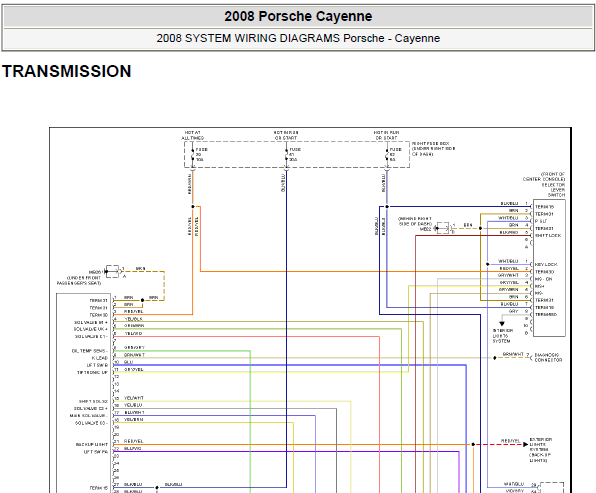This screenshot has height=493, width=596.
Task: Click the "GRN/GRY" wire label at pin 8
Action: tap(134, 348)
